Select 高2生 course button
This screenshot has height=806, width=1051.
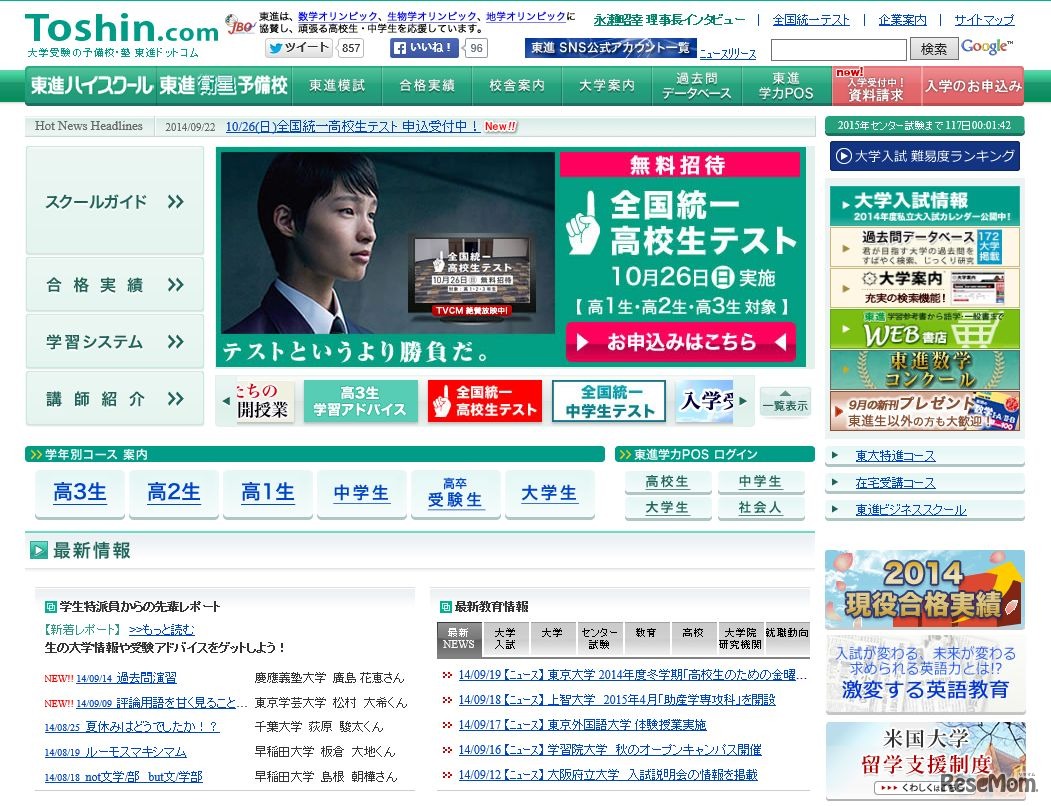174,494
